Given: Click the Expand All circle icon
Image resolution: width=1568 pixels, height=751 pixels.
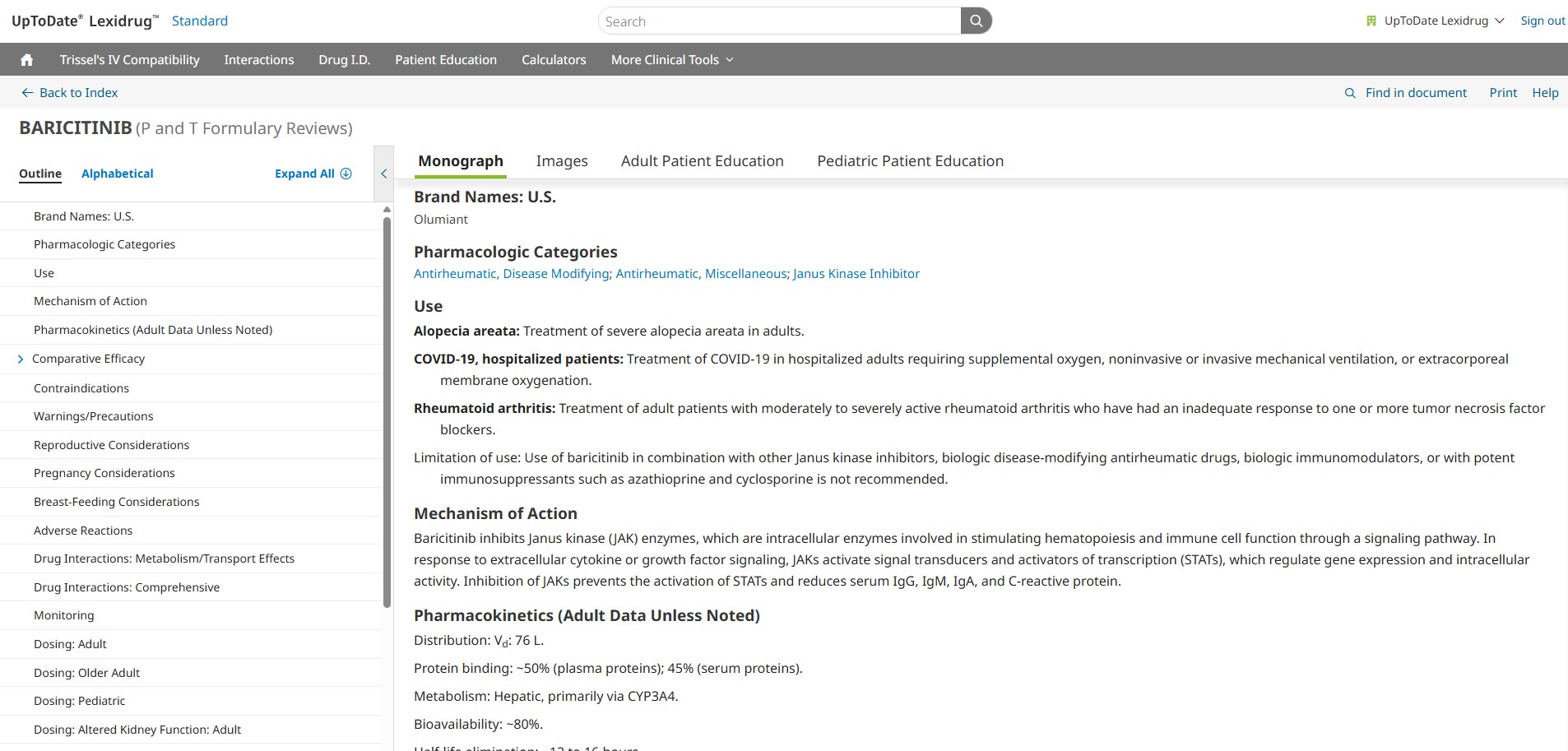Looking at the screenshot, I should 346,174.
